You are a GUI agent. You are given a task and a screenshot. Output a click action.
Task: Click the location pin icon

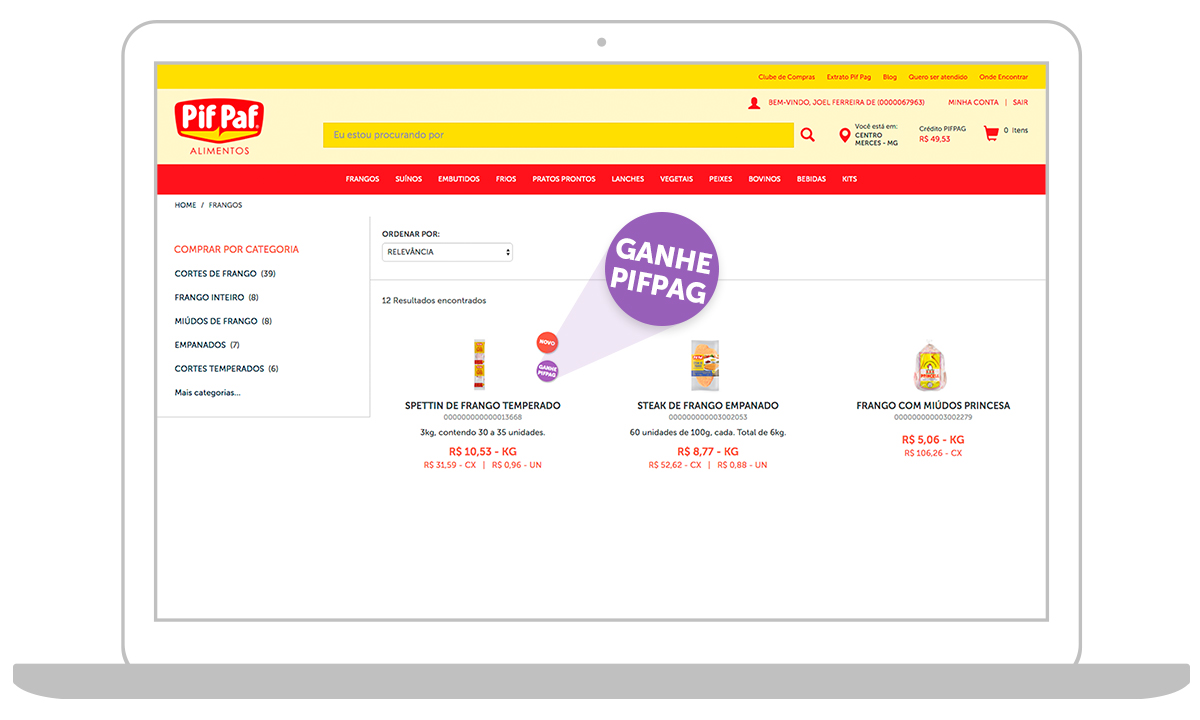point(845,135)
